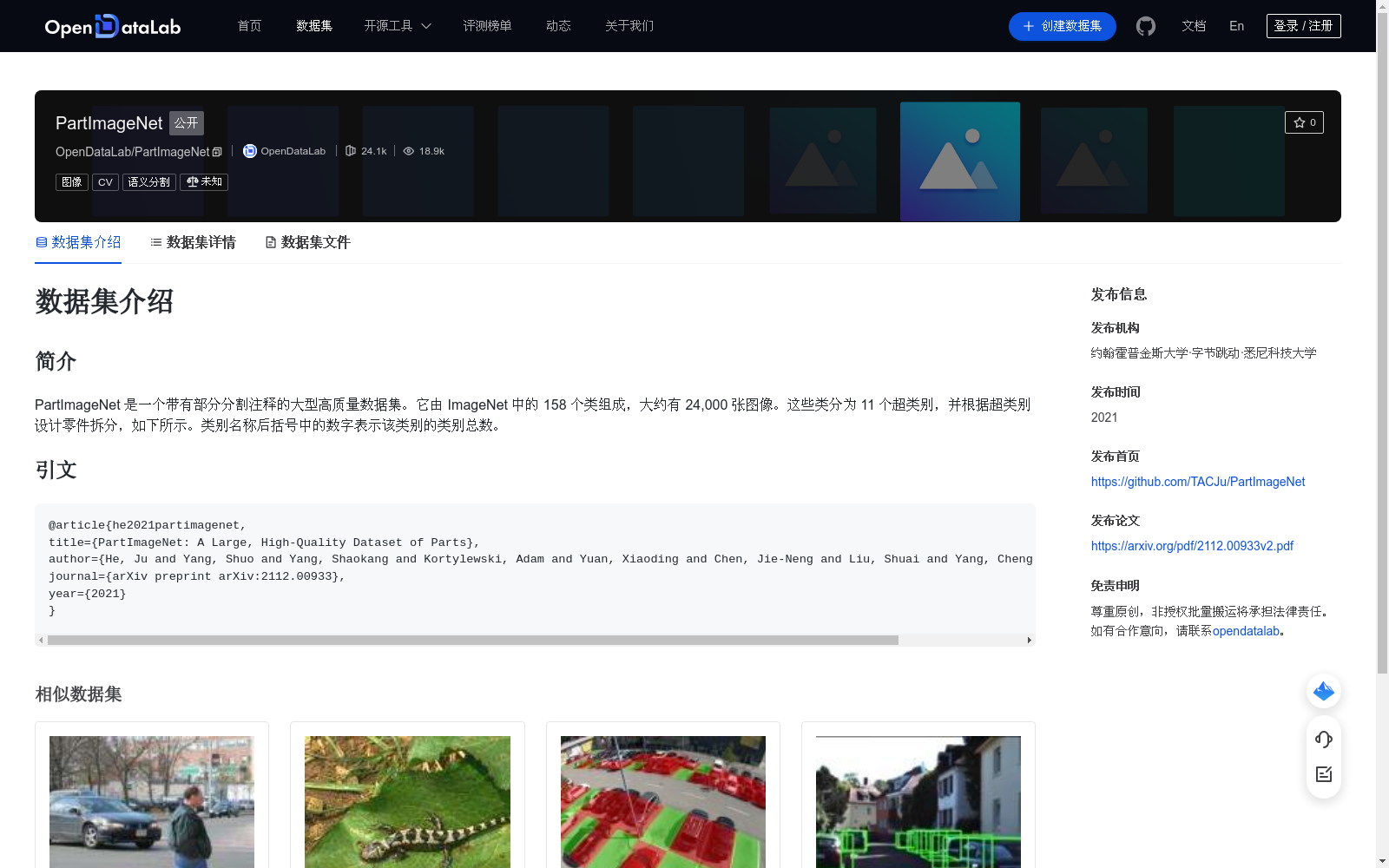
Task: Click the 相似数据集 heading
Action: click(78, 694)
